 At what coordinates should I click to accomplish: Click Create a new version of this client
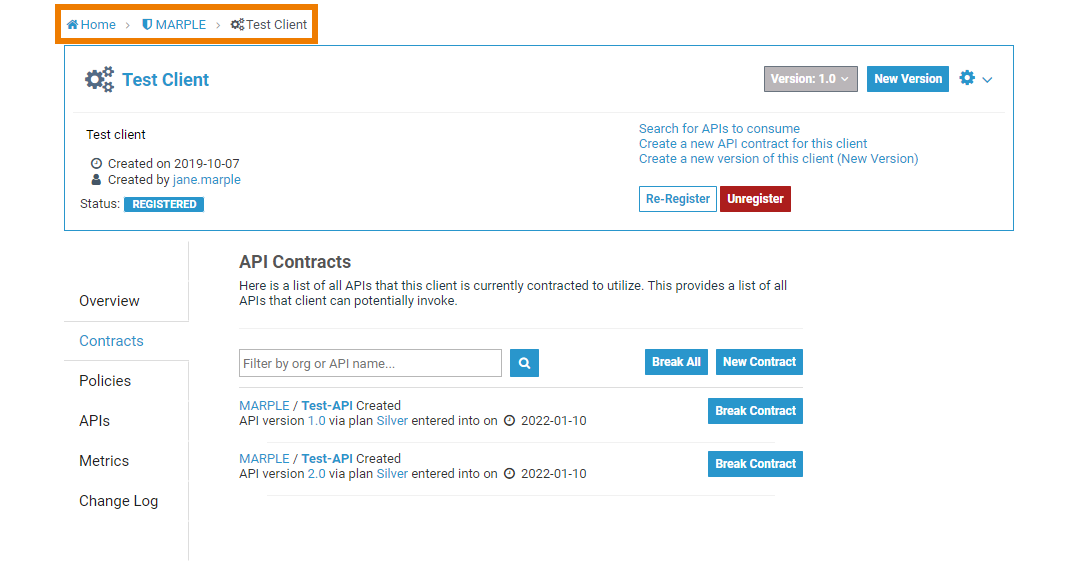pyautogui.click(x=778, y=159)
